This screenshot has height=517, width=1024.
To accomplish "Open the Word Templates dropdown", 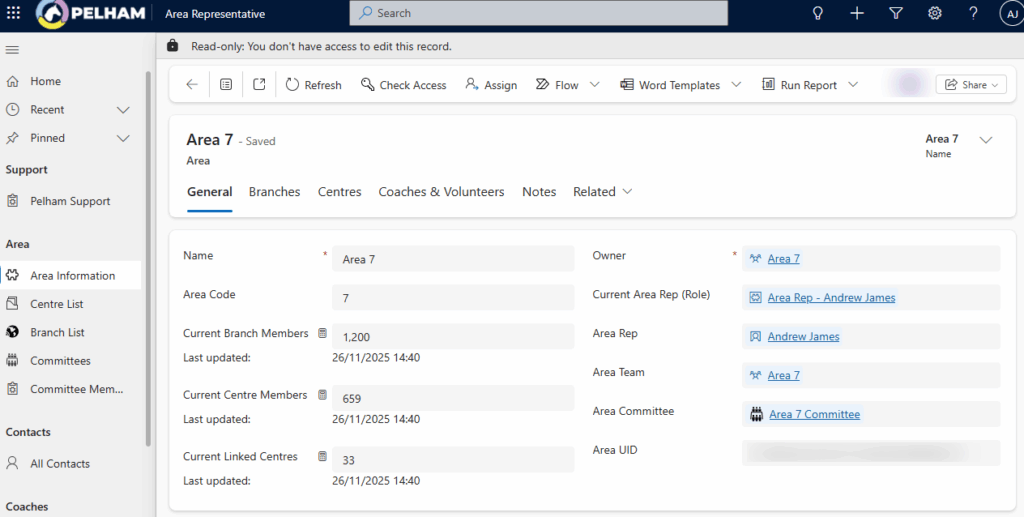I will [x=737, y=85].
